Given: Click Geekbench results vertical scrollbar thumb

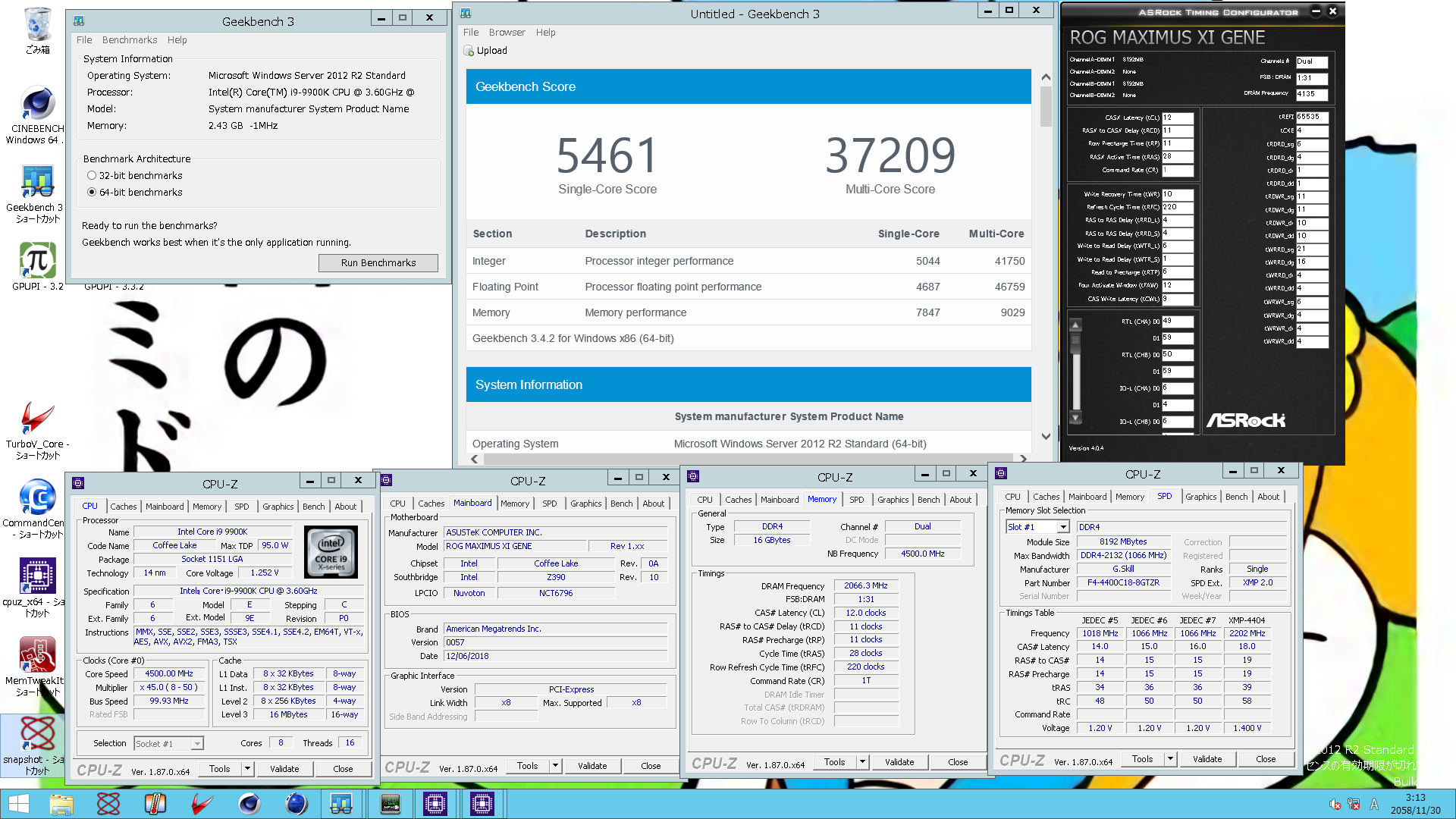Looking at the screenshot, I should pos(1046,106).
